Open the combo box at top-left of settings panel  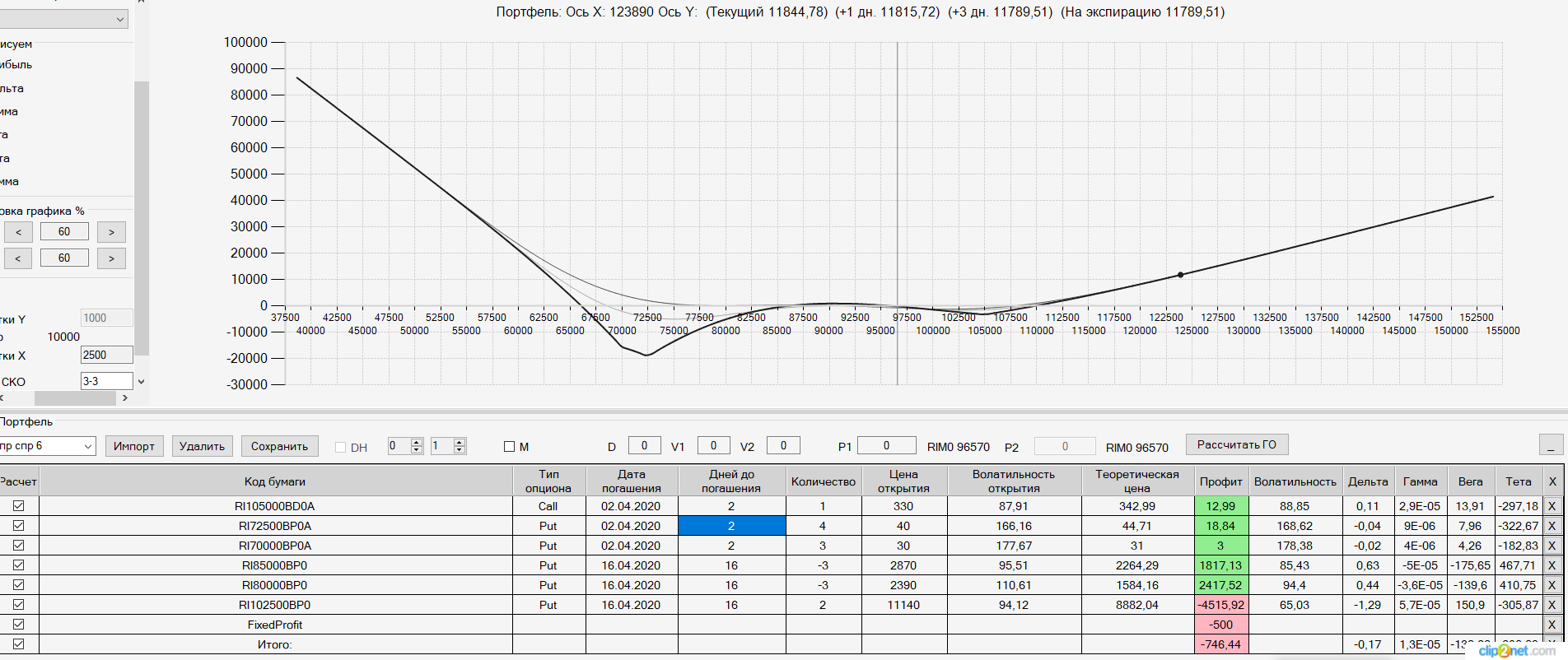coord(63,19)
